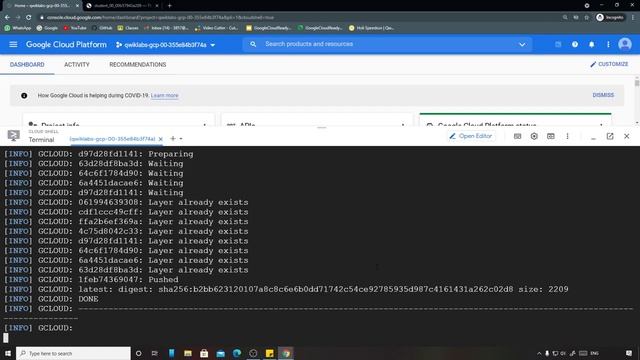Add a new Cloud Shell terminal tab
The image size is (640, 360).
click(x=173, y=139)
